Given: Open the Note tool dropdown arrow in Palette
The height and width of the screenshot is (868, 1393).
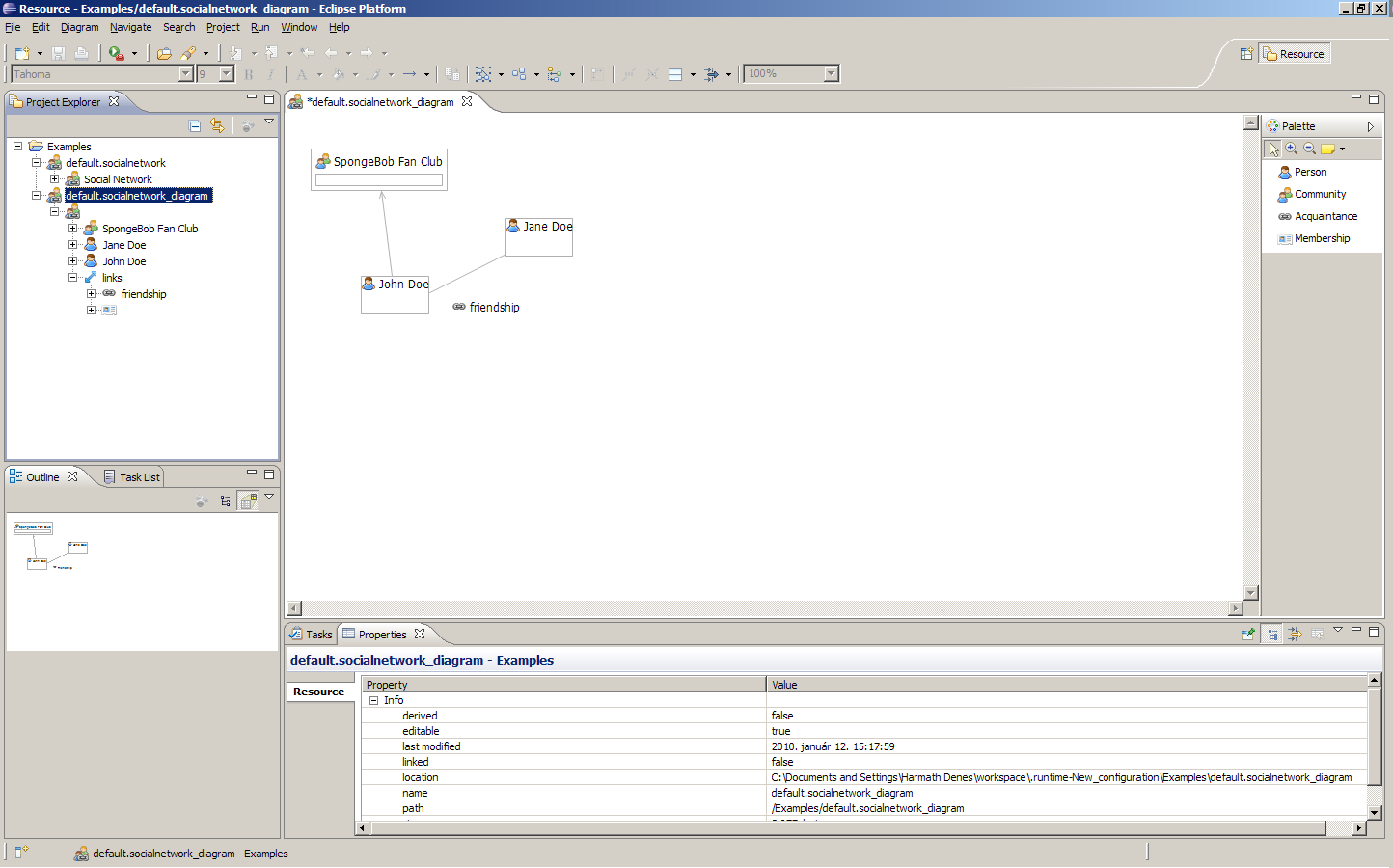Looking at the screenshot, I should [x=1342, y=149].
